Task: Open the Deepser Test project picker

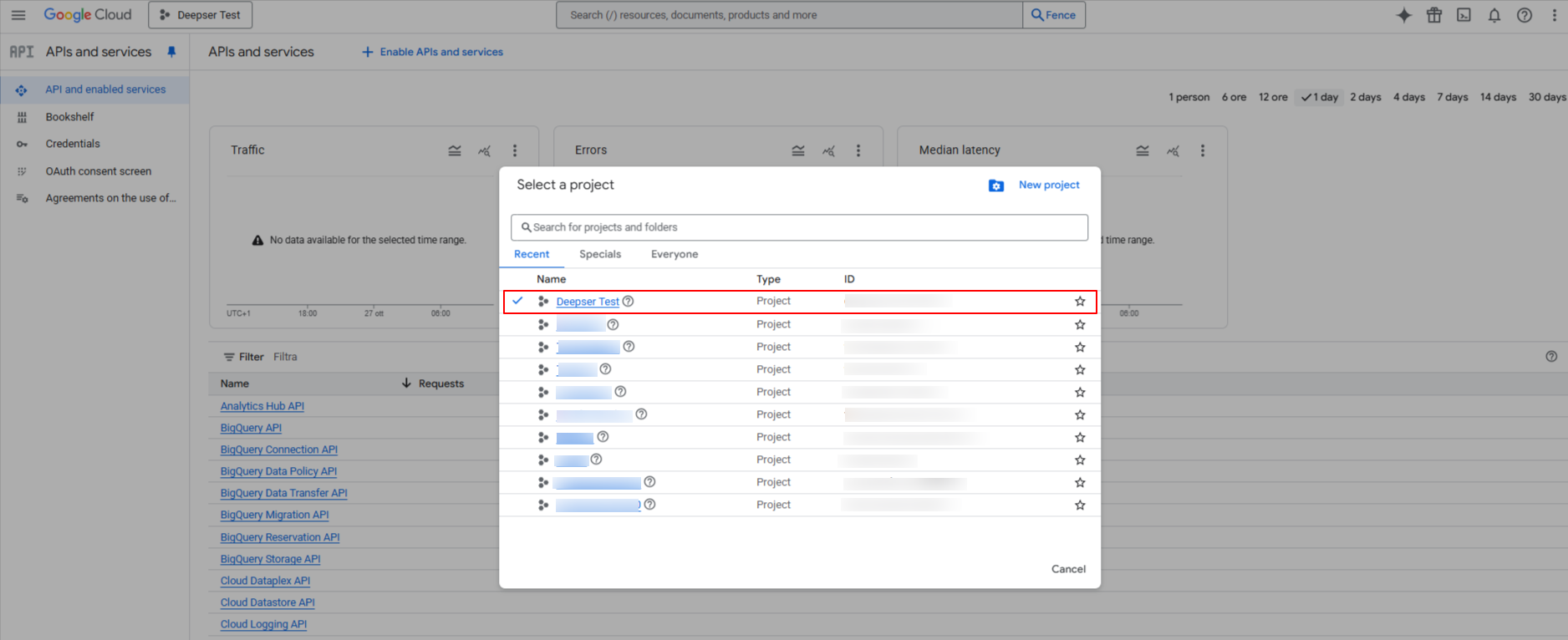Action: coord(200,15)
